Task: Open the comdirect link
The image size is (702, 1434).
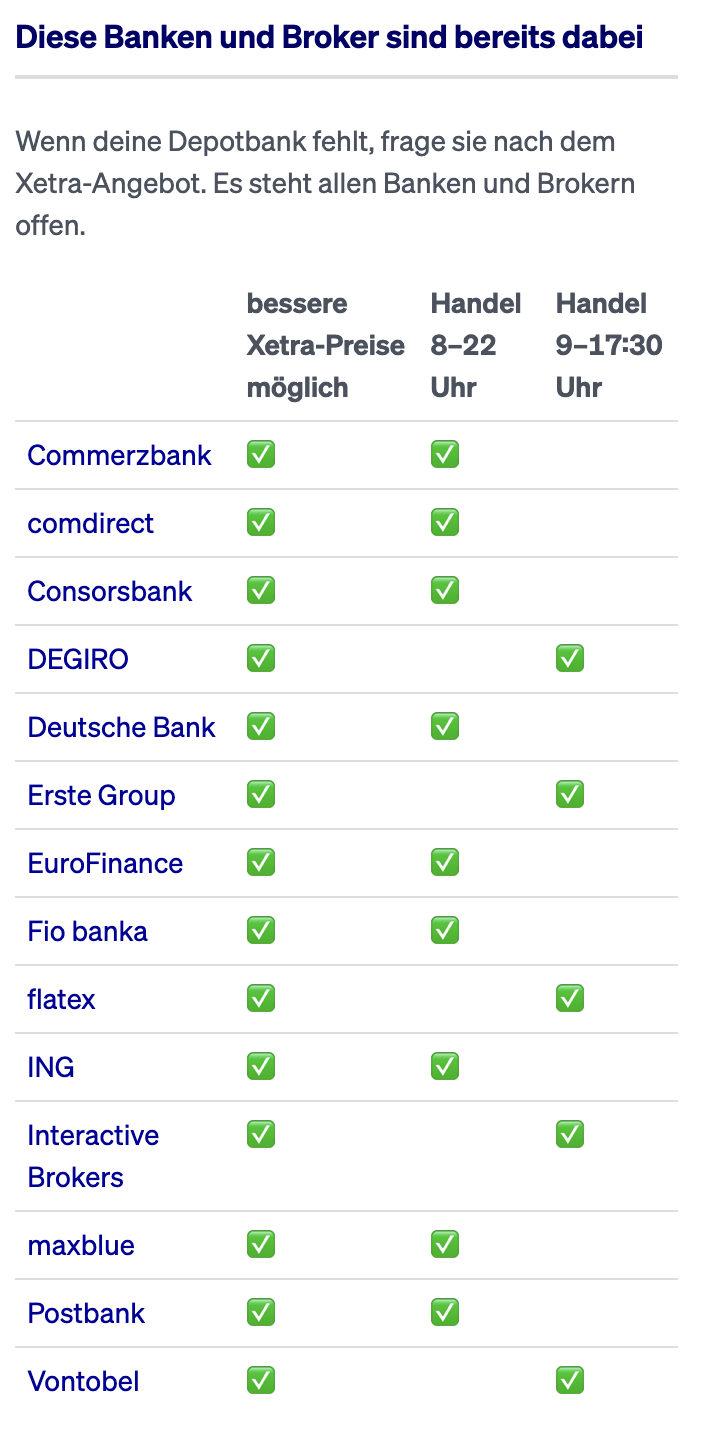Action: coord(90,523)
